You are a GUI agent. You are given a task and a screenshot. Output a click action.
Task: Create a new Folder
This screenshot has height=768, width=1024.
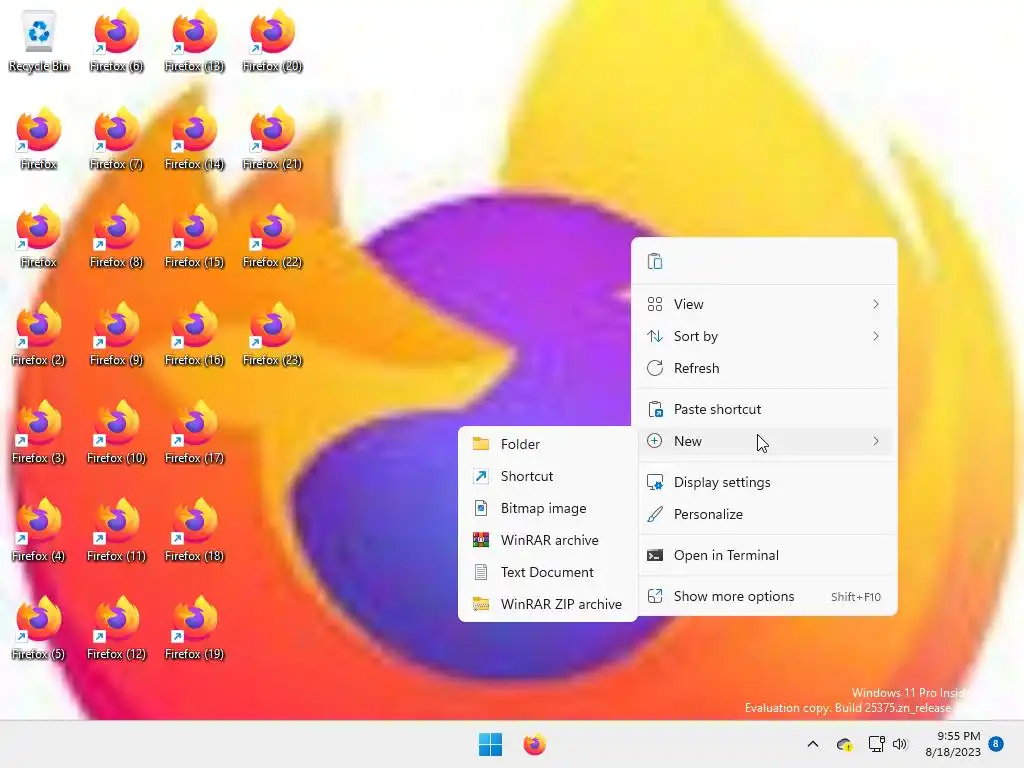click(548, 444)
